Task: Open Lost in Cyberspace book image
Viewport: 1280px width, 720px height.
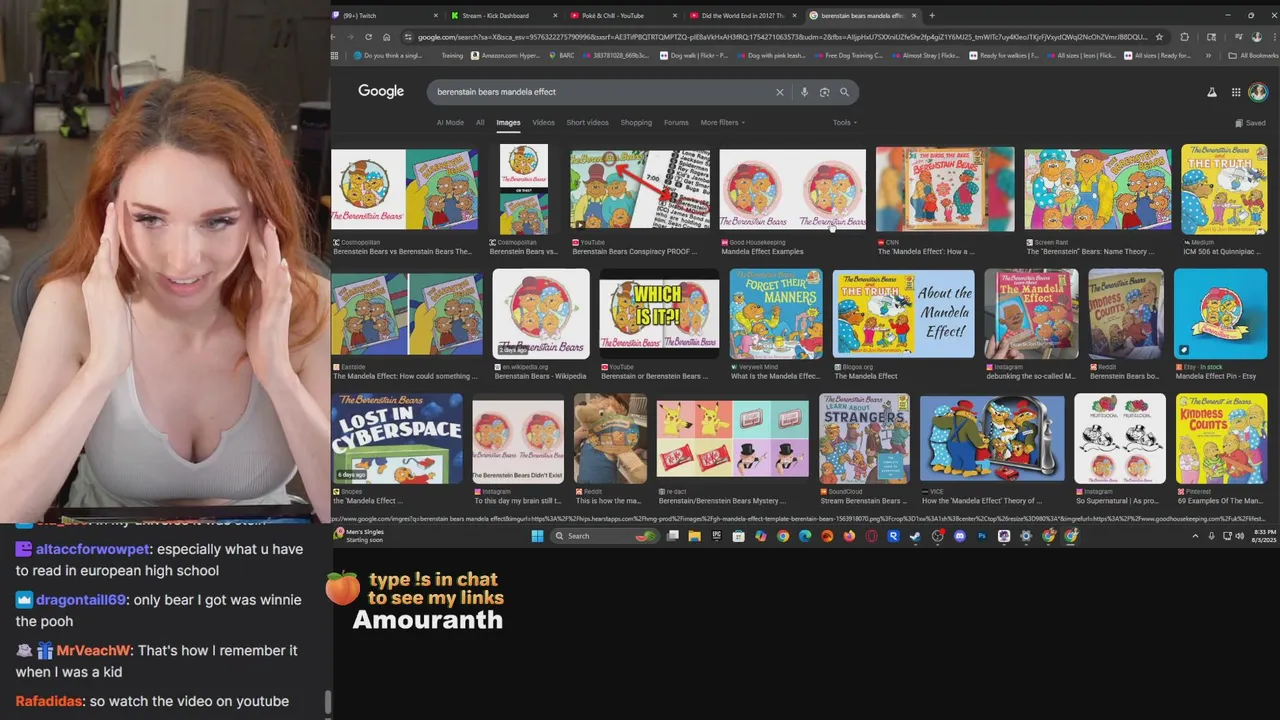Action: 397,438
